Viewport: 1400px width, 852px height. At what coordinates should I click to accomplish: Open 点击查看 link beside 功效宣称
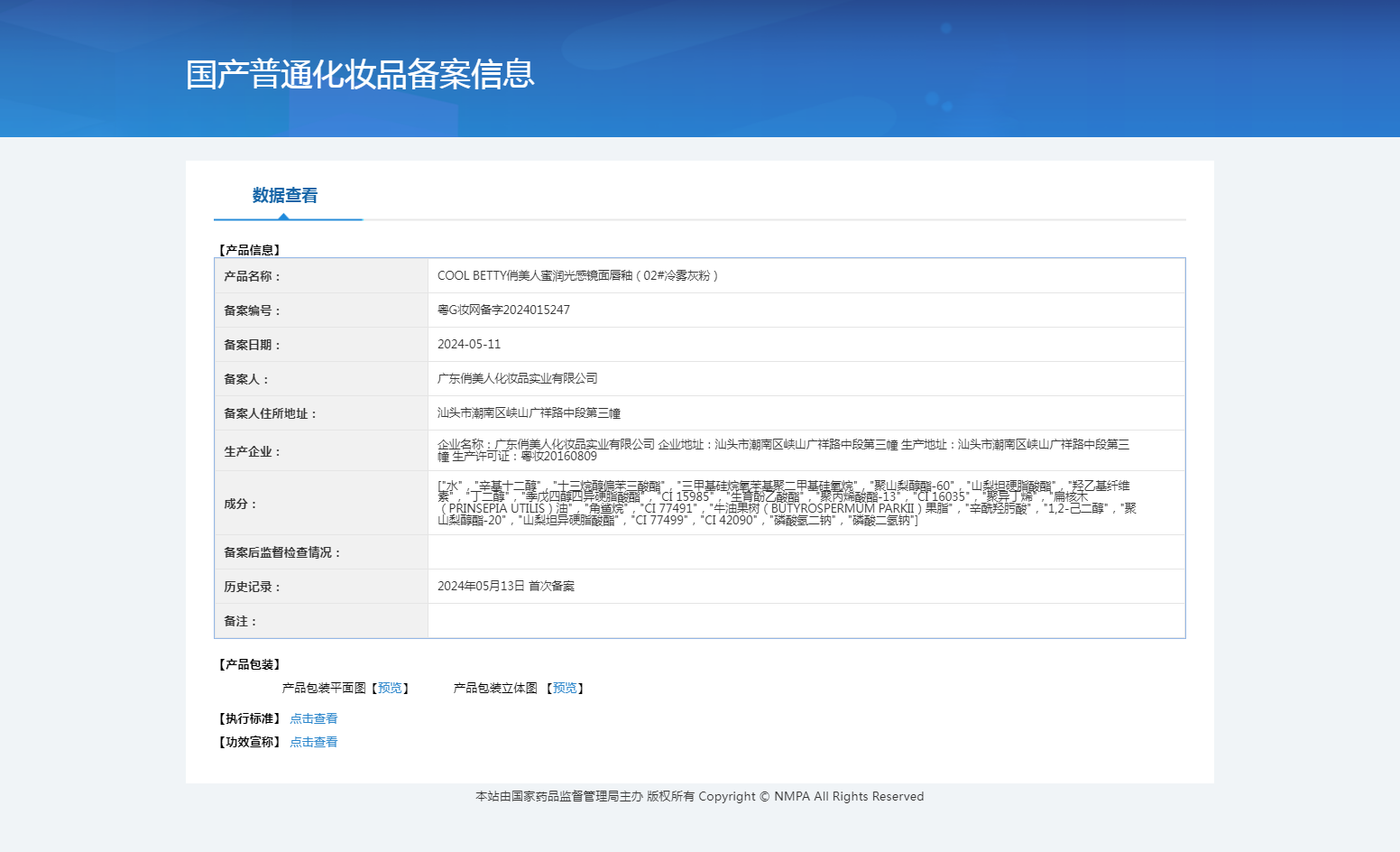click(x=313, y=742)
